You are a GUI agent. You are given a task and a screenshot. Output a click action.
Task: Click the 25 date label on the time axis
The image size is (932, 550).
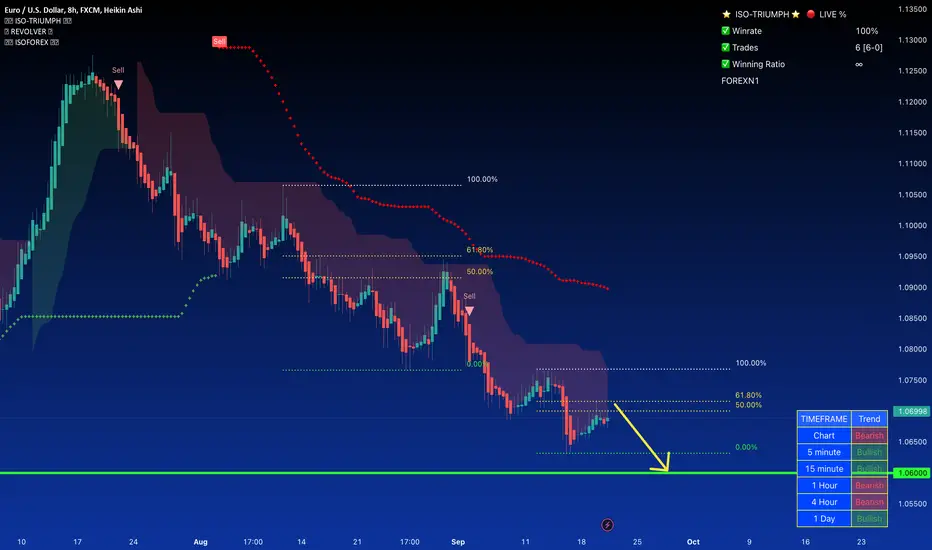coord(637,542)
